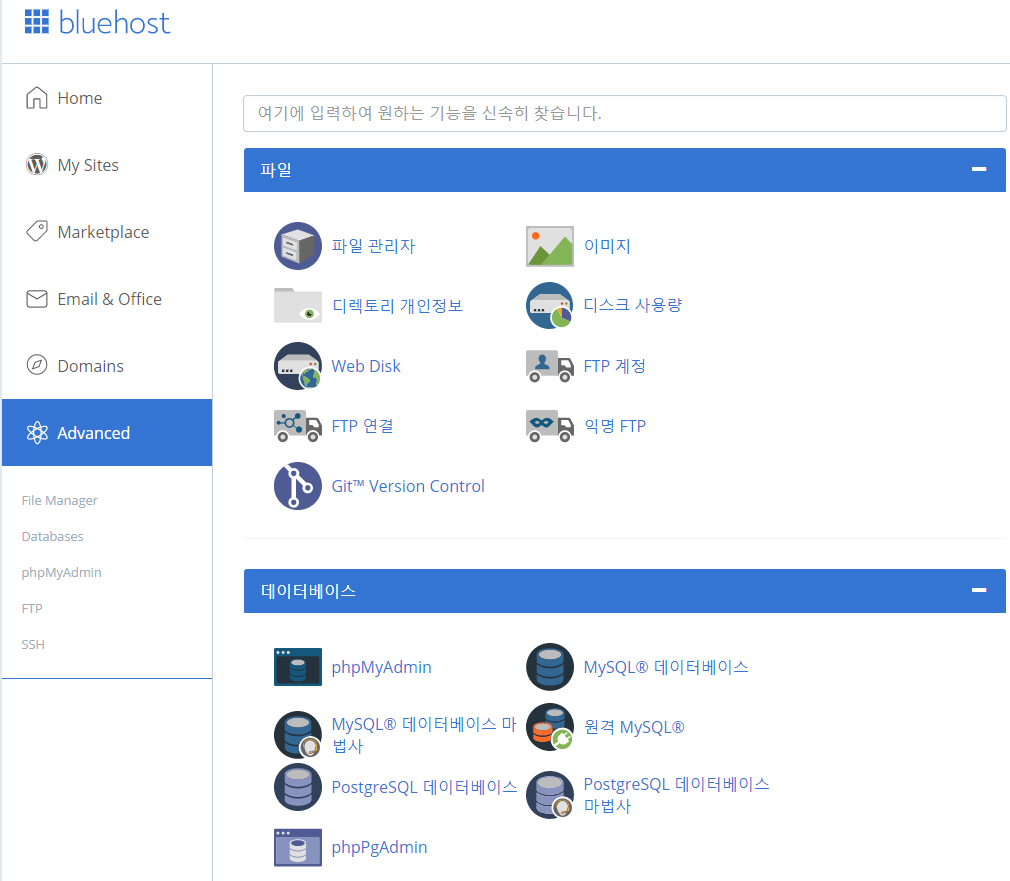The height and width of the screenshot is (881, 1010).
Task: Click the Home house icon in sidebar
Action: tap(37, 98)
